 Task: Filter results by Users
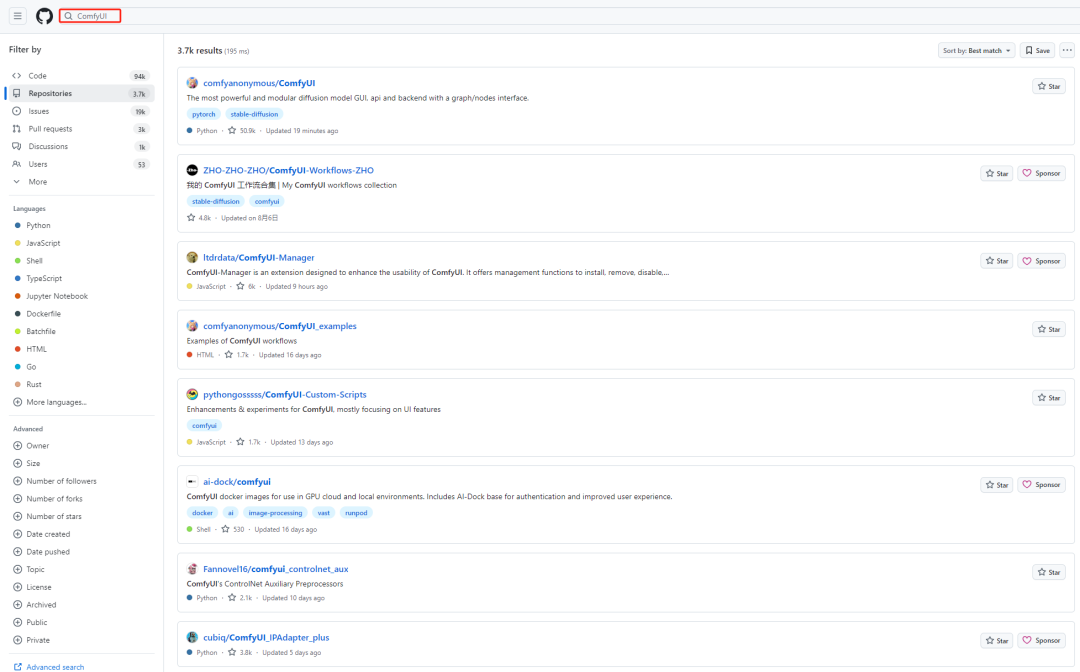click(x=80, y=165)
